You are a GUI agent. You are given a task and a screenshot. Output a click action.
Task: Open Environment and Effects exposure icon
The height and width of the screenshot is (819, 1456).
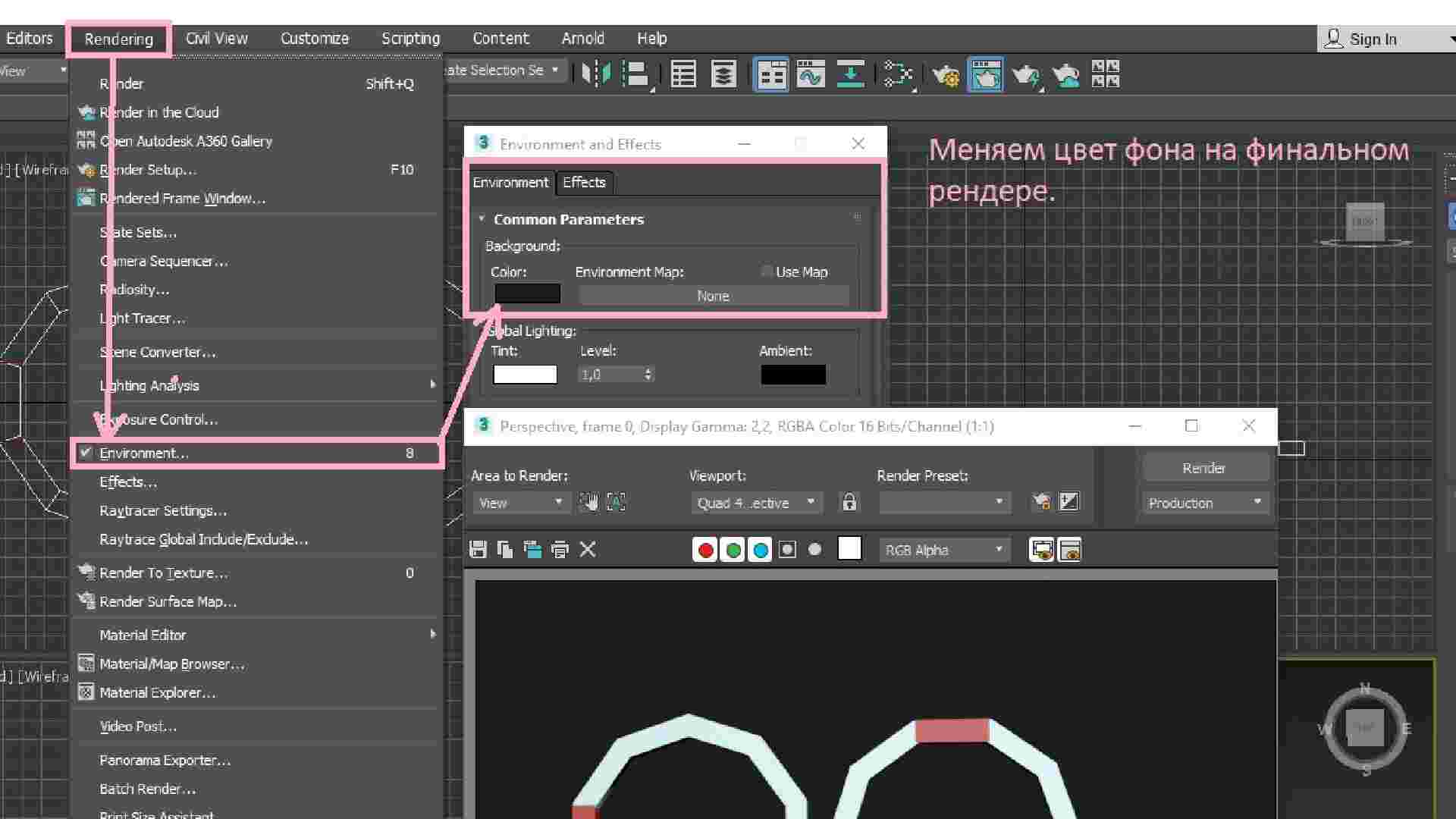pos(1069,502)
